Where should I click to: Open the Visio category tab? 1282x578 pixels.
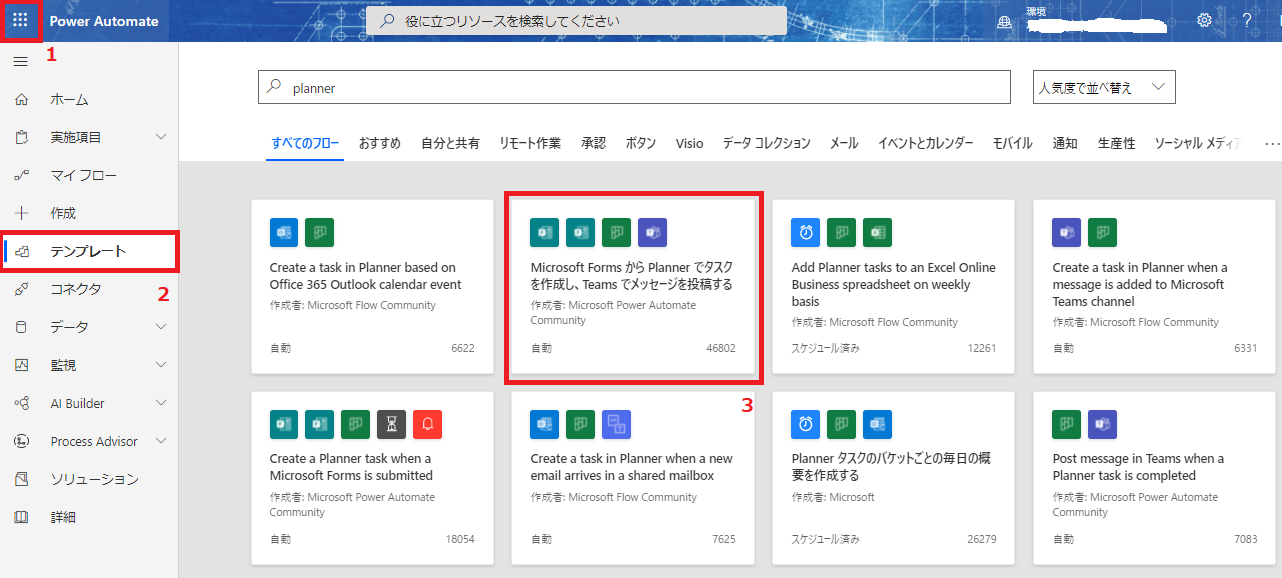tap(689, 144)
